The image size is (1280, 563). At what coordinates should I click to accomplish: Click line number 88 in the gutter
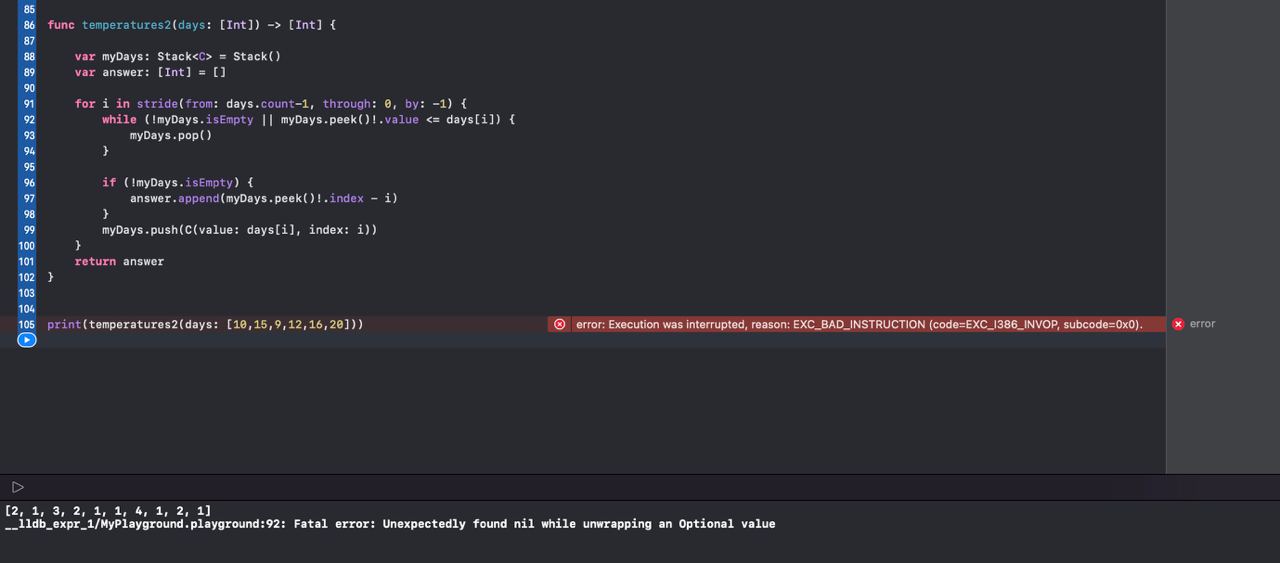coord(28,57)
